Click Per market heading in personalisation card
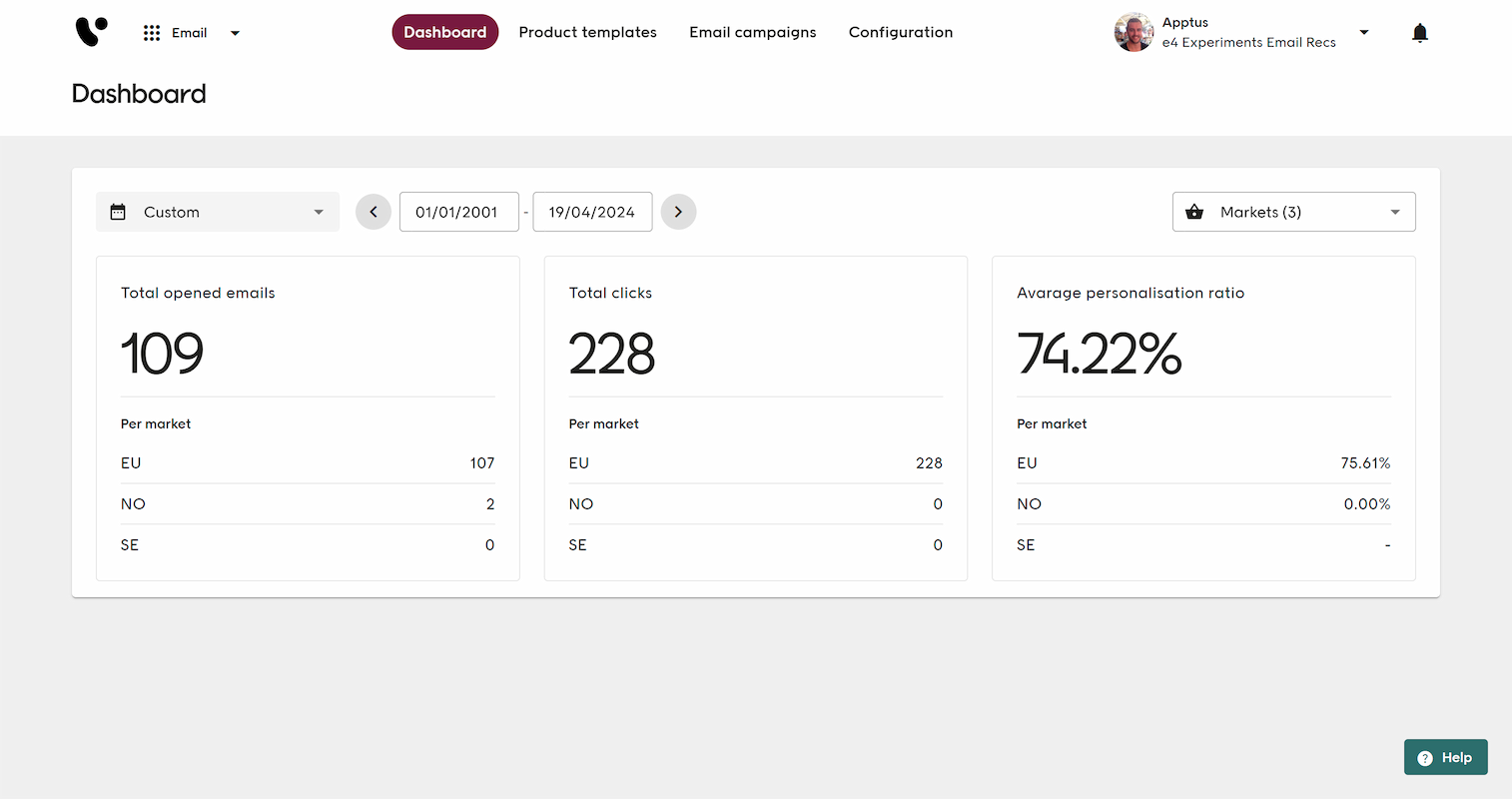 (x=1052, y=423)
